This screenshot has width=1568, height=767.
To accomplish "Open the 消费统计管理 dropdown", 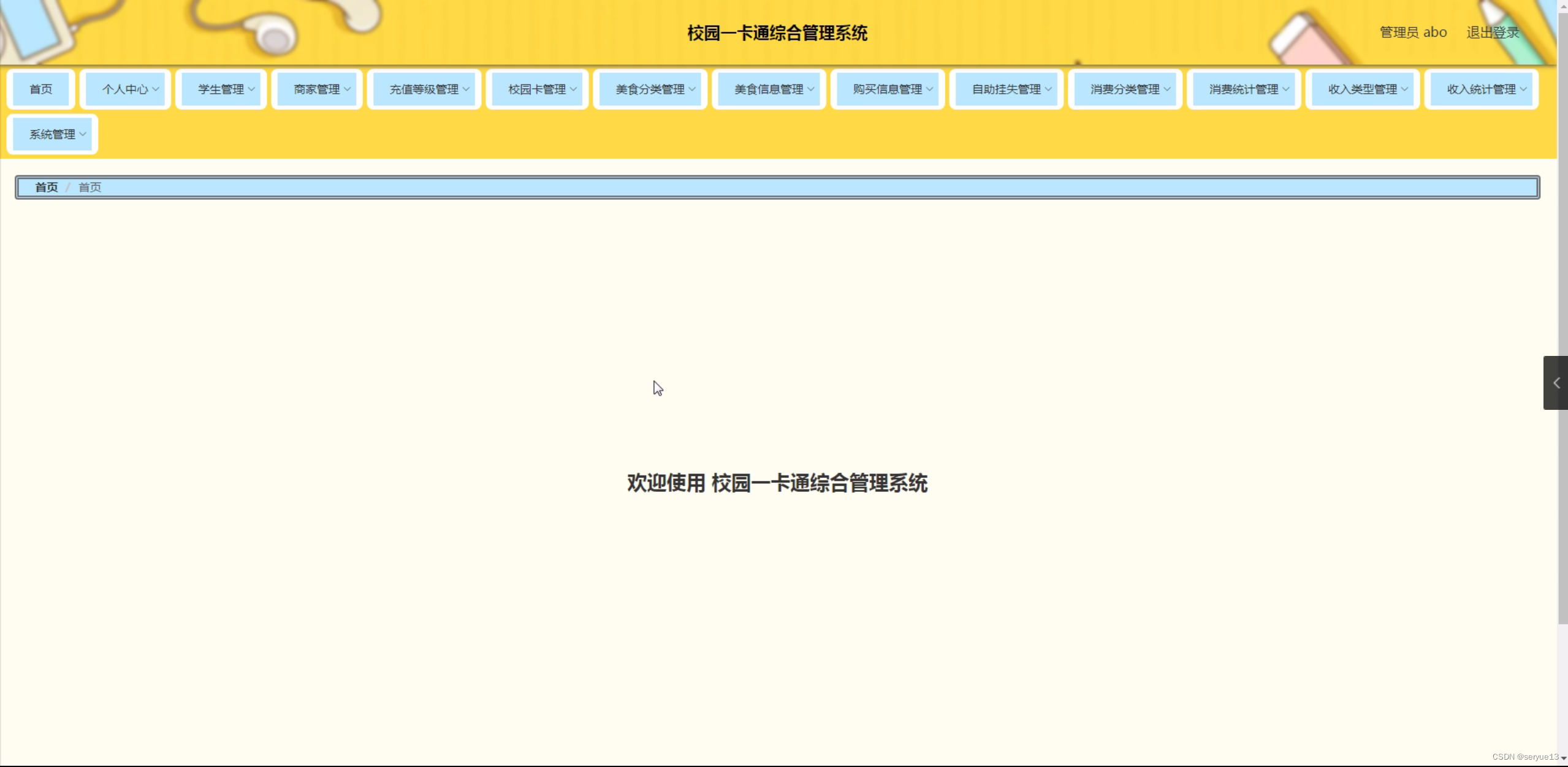I will [1244, 89].
